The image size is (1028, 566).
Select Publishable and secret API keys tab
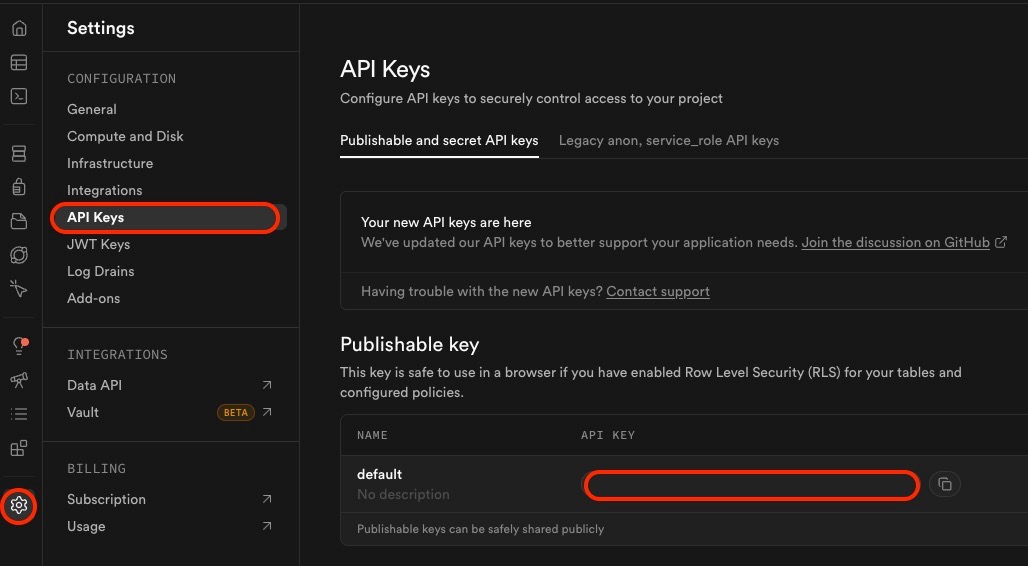(x=439, y=140)
